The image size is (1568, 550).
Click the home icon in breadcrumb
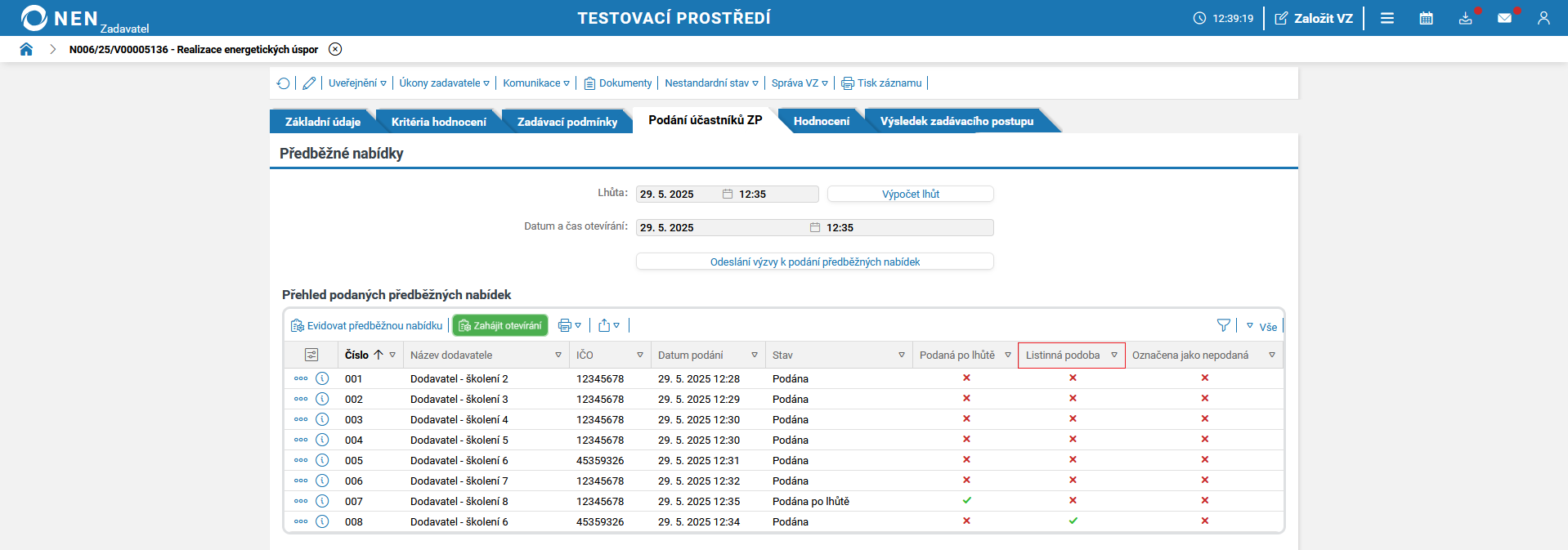(26, 49)
